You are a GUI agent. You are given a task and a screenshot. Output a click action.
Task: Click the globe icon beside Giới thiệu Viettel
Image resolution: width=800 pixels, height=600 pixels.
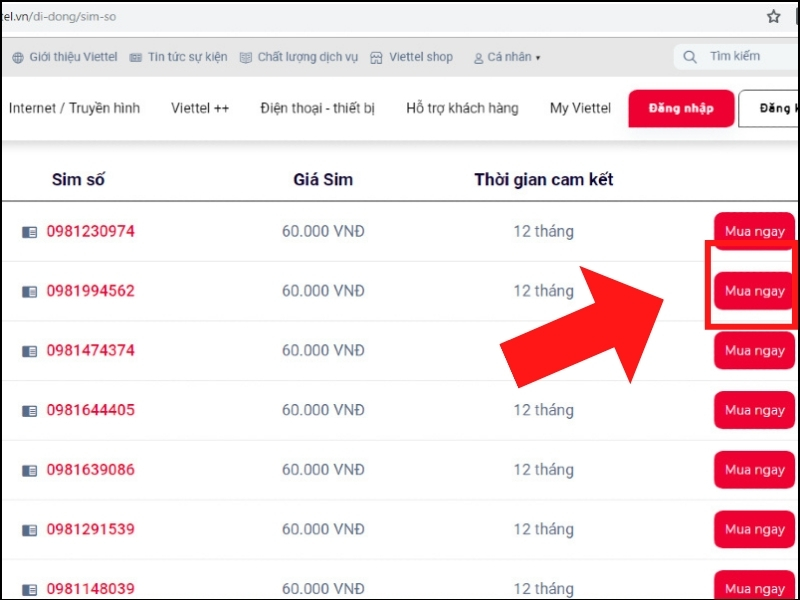pyautogui.click(x=18, y=58)
